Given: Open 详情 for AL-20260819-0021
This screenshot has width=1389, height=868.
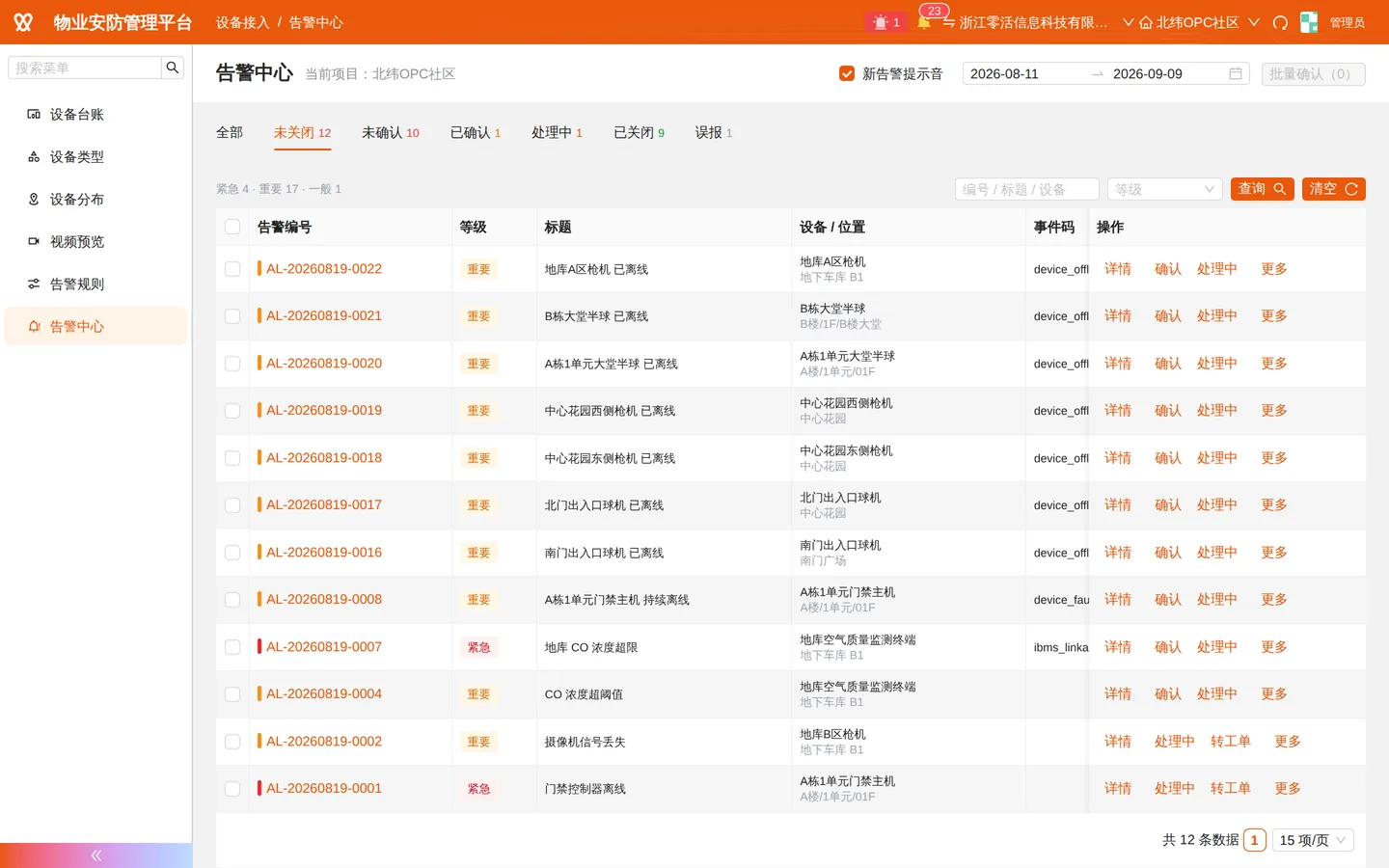Looking at the screenshot, I should (1118, 316).
